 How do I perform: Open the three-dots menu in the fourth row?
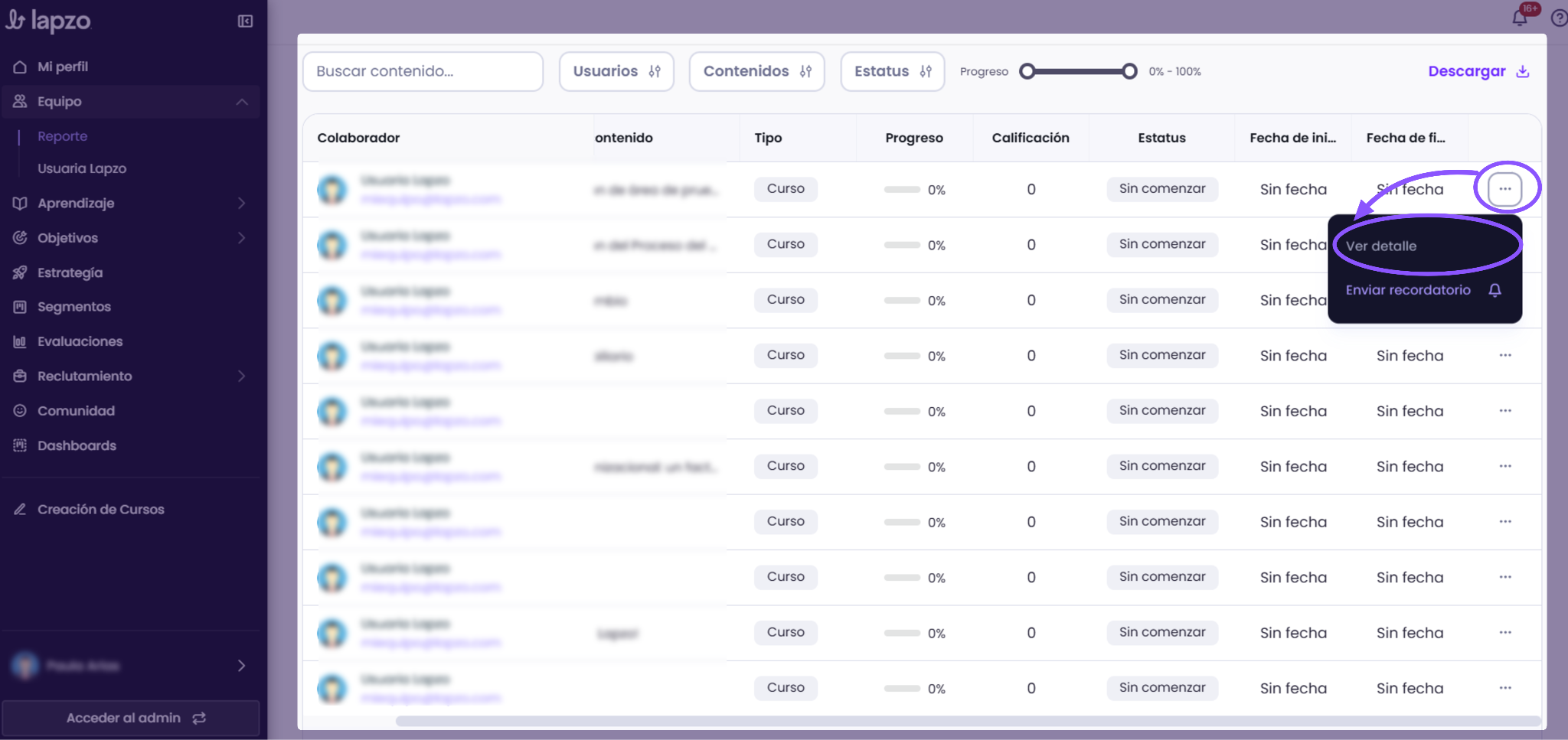[1505, 355]
